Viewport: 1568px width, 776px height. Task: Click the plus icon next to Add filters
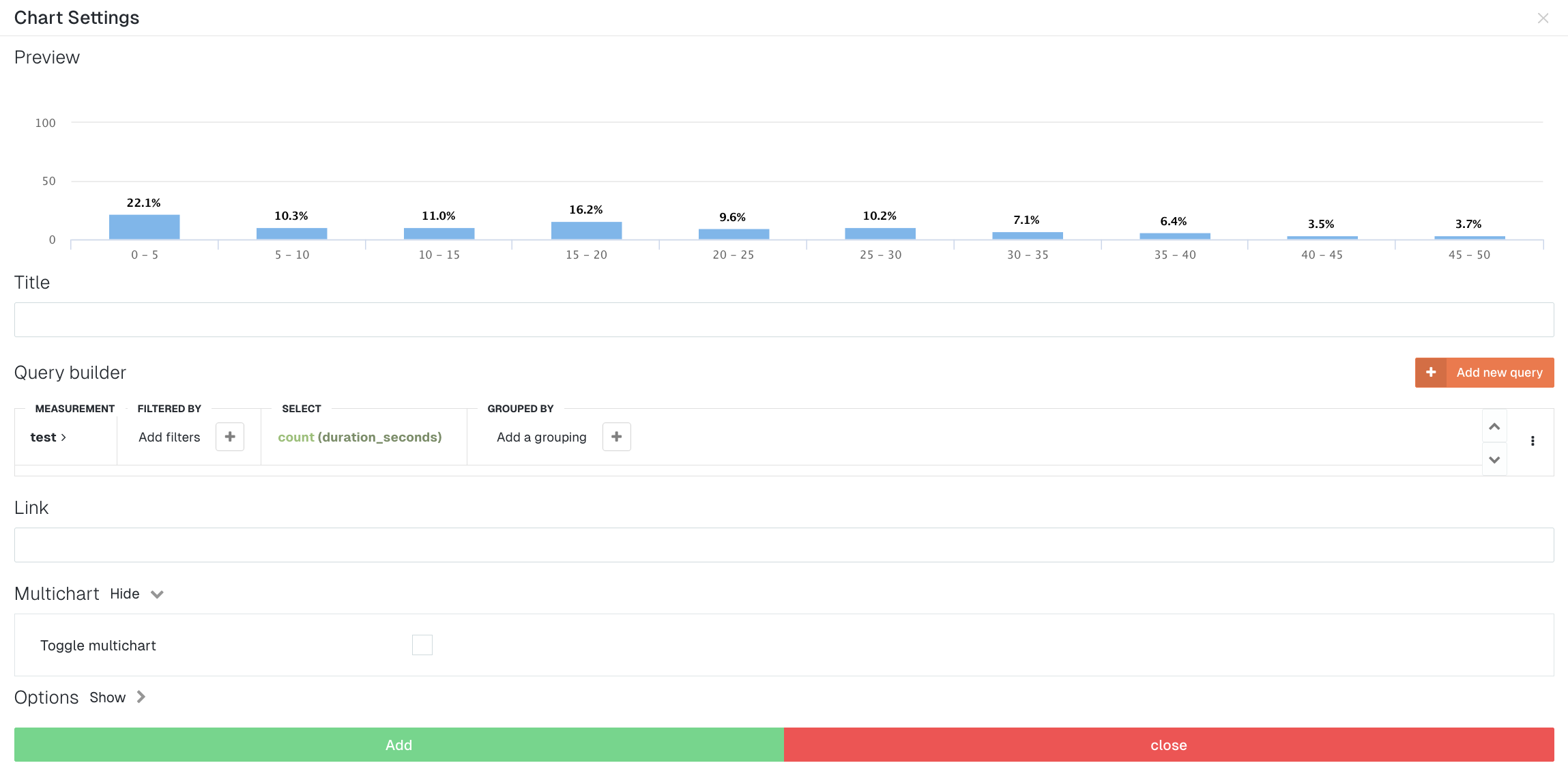[x=230, y=437]
